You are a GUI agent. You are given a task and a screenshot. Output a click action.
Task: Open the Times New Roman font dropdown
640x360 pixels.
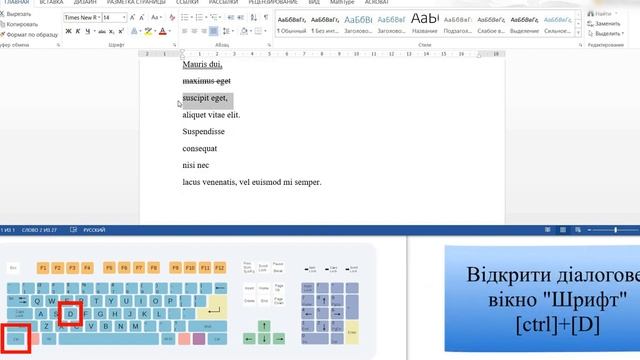(x=99, y=18)
